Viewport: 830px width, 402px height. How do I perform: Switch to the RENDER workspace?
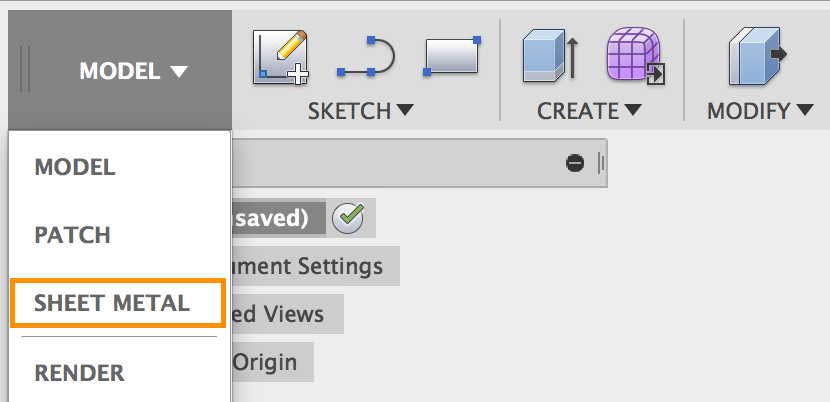pos(80,373)
